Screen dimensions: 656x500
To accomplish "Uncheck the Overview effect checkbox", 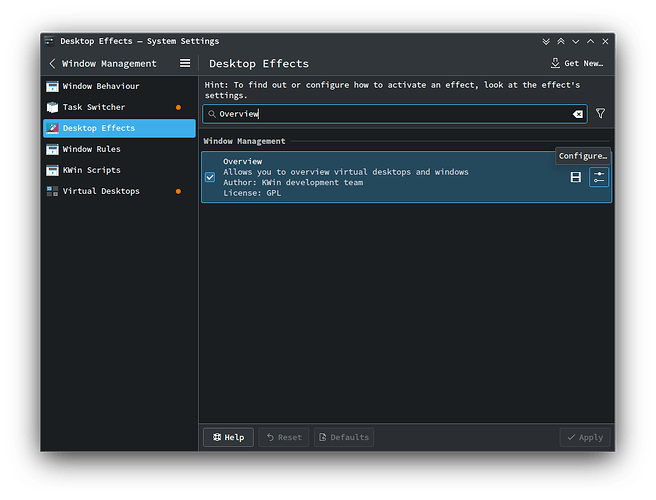I will click(210, 177).
